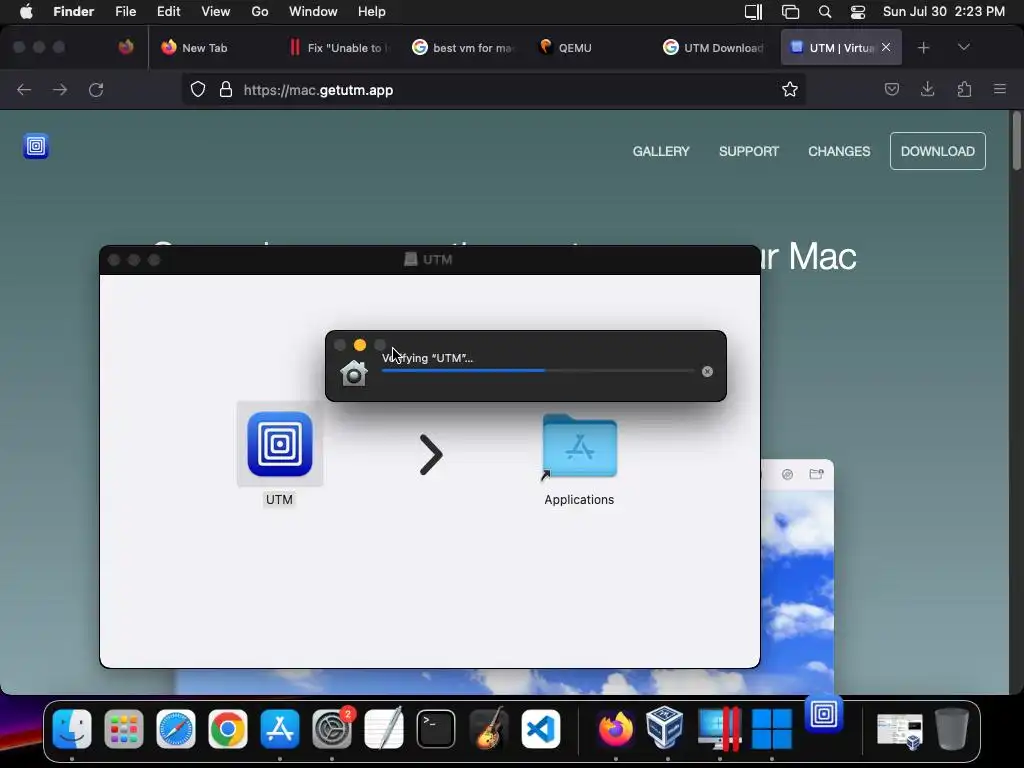Open Google Chrome from the Dock
Viewport: 1024px width, 768px height.
click(227, 729)
